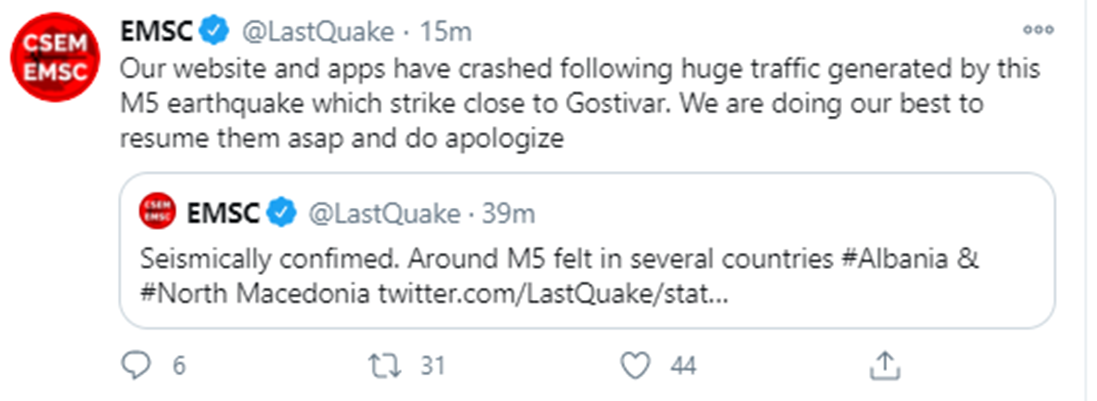Viewport: 1097px width, 401px height.
Task: Click the #North hashtag
Action: [x=185, y=295]
